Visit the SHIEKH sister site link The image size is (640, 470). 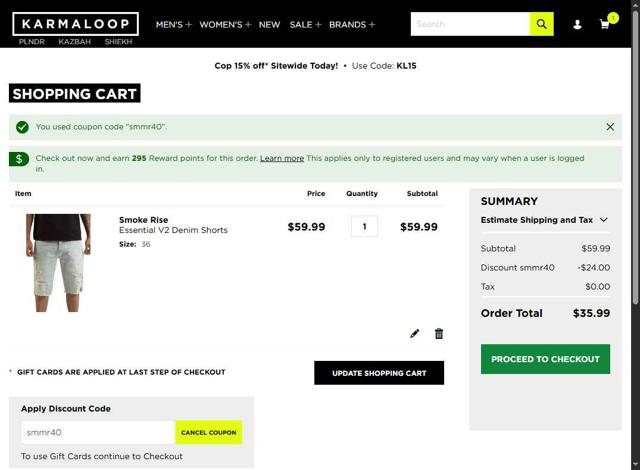click(118, 42)
